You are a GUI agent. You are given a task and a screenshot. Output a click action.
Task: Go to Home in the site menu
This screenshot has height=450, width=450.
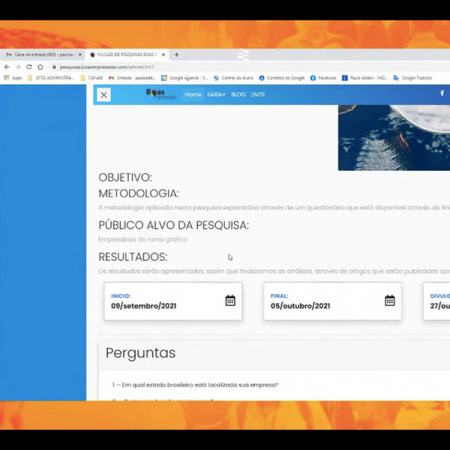tap(193, 95)
